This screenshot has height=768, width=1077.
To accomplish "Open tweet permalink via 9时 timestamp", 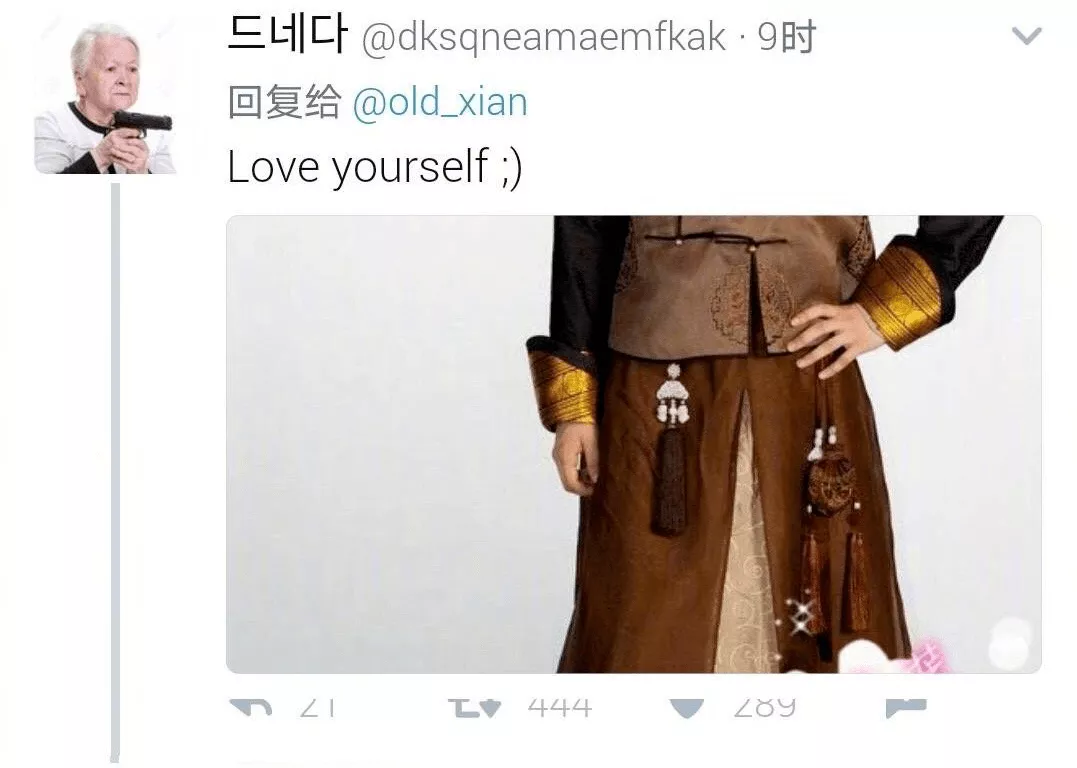I will (x=786, y=37).
